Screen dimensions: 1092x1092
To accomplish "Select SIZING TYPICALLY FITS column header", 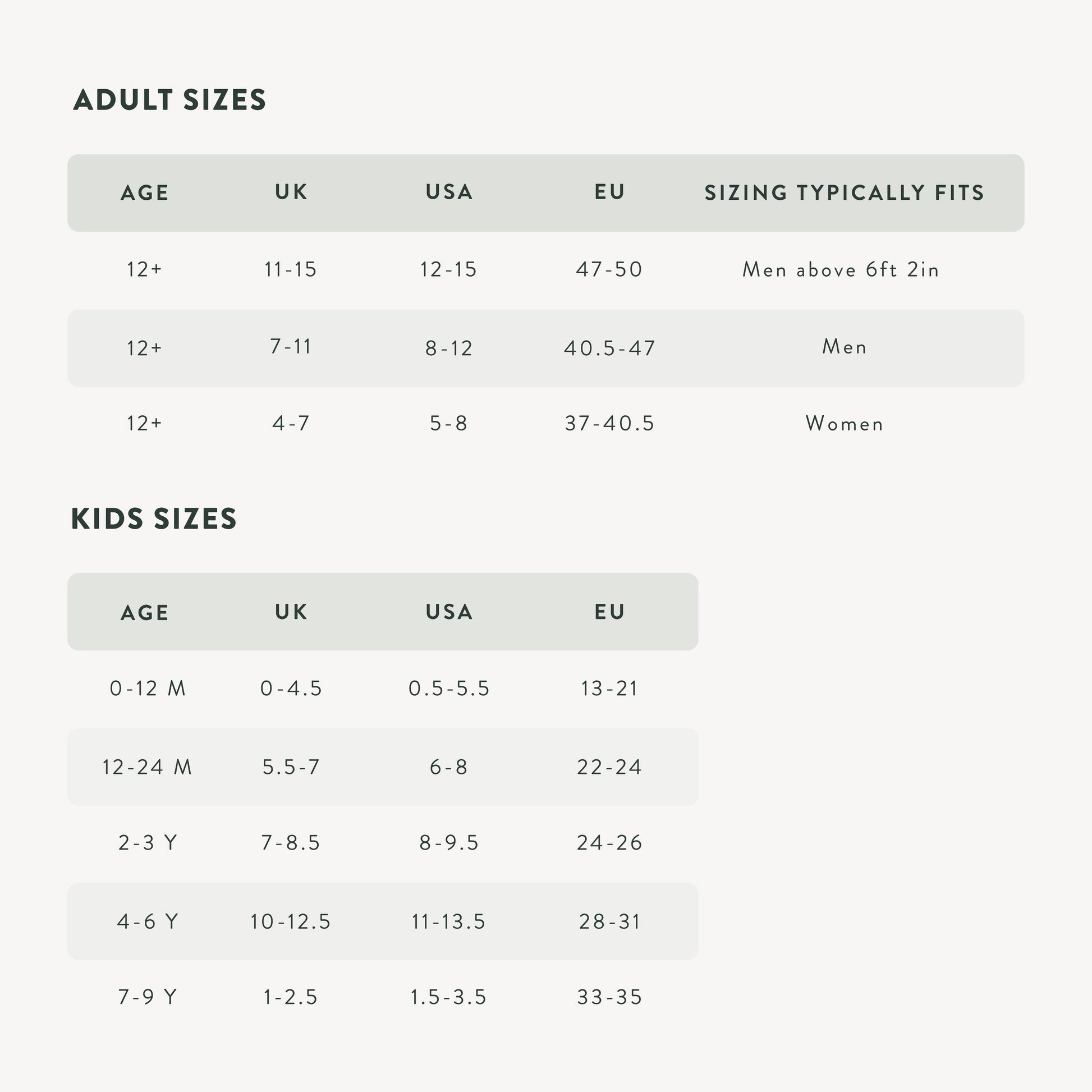I will click(x=844, y=192).
